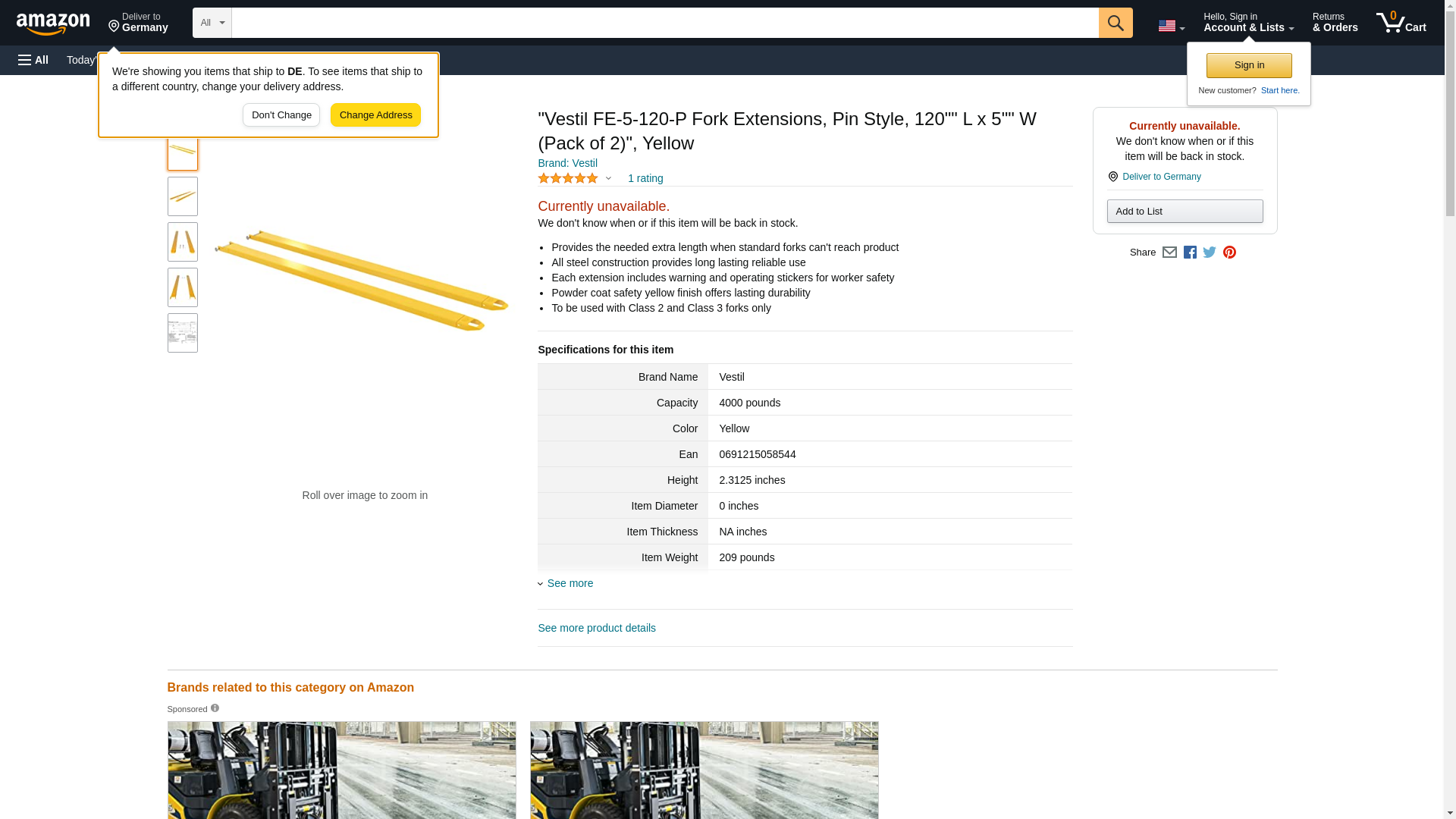
Task: Expand the star rating popover arrow
Action: coord(608,179)
